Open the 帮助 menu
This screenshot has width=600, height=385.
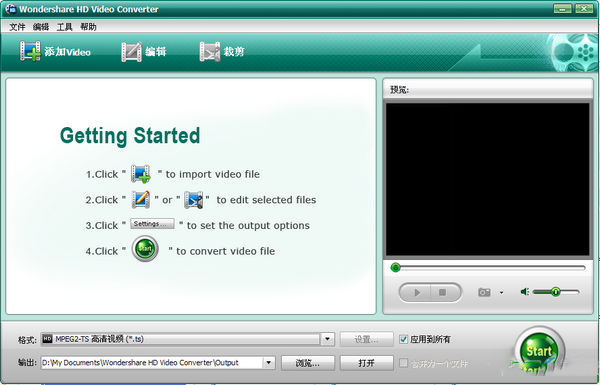88,27
